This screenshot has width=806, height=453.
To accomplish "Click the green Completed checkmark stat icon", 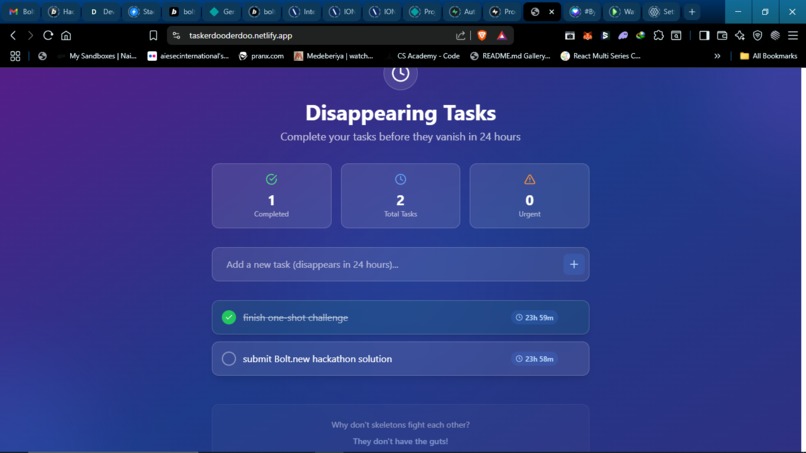I will [271, 179].
